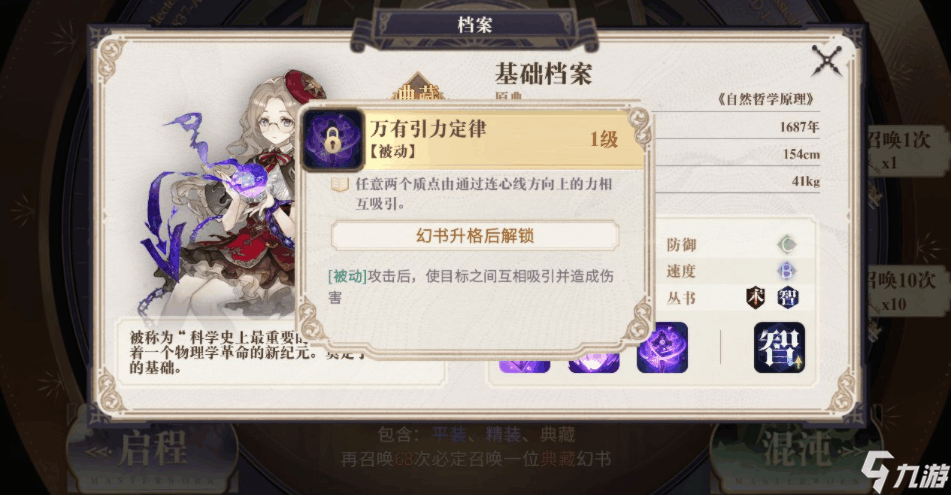Screen dimensions: 951x495
Task: Click the small blue 智 丛书 badge
Action: [x=788, y=297]
